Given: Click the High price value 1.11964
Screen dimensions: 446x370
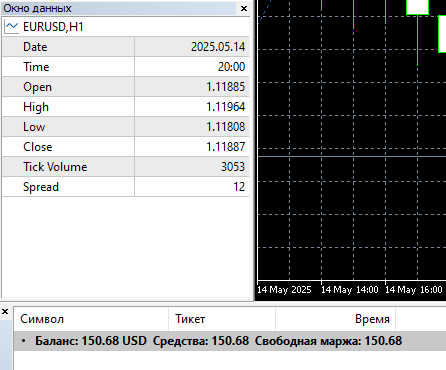Looking at the screenshot, I should (225, 107).
